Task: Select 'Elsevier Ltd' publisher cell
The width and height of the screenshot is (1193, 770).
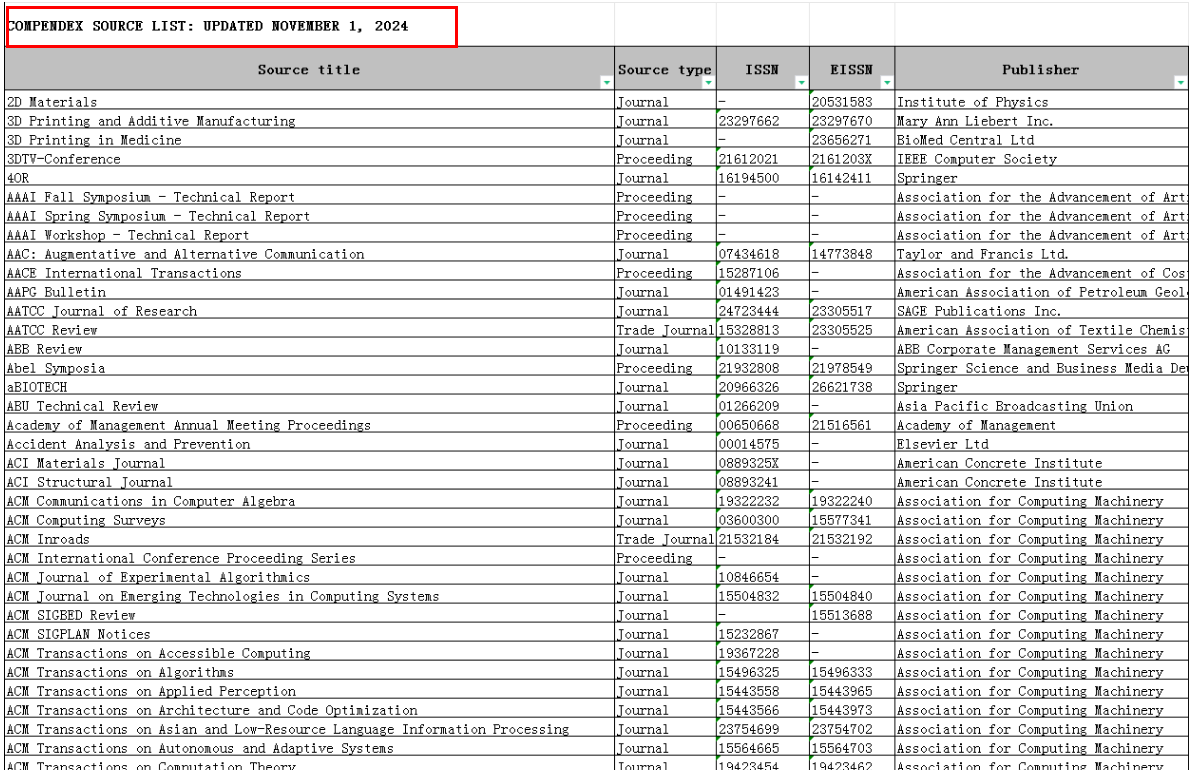Action: [1042, 444]
